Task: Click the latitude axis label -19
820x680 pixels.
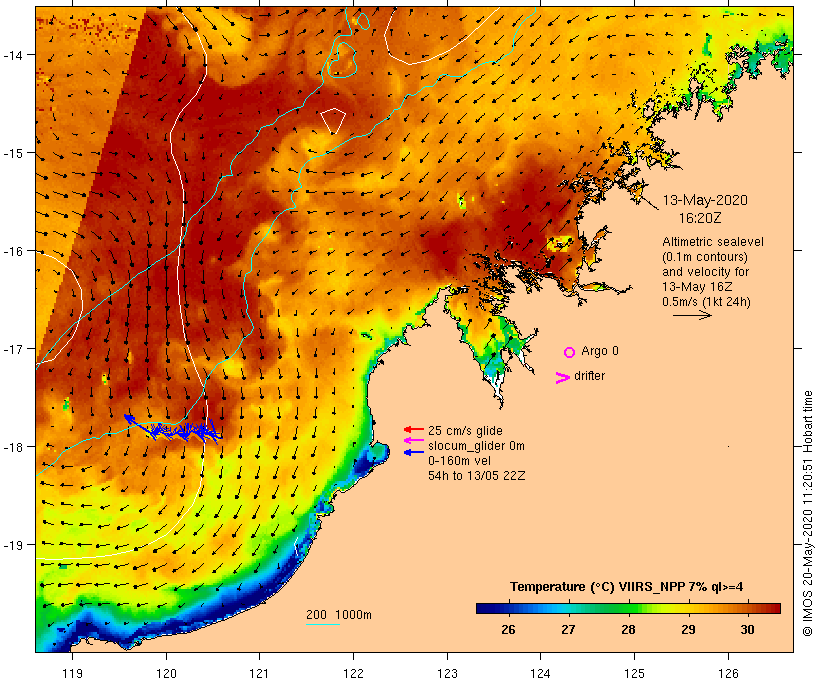Action: 12,545
